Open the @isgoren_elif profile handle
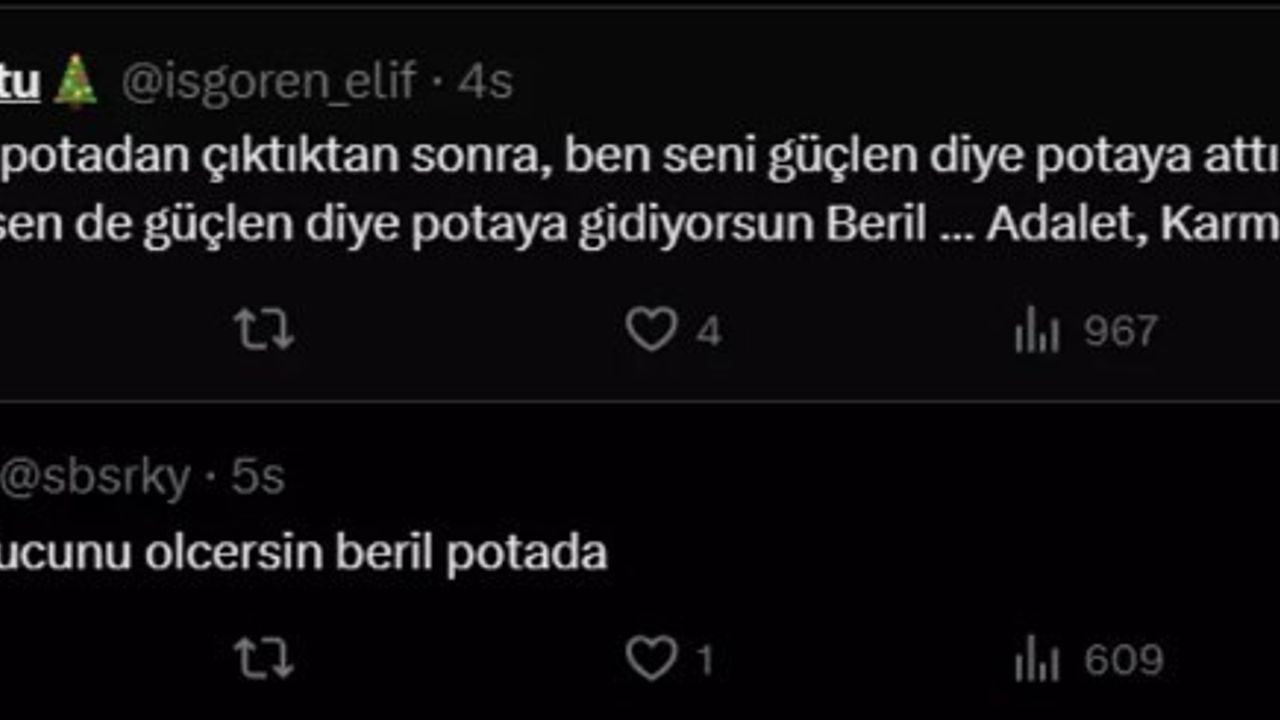1280x720 pixels. tap(268, 82)
